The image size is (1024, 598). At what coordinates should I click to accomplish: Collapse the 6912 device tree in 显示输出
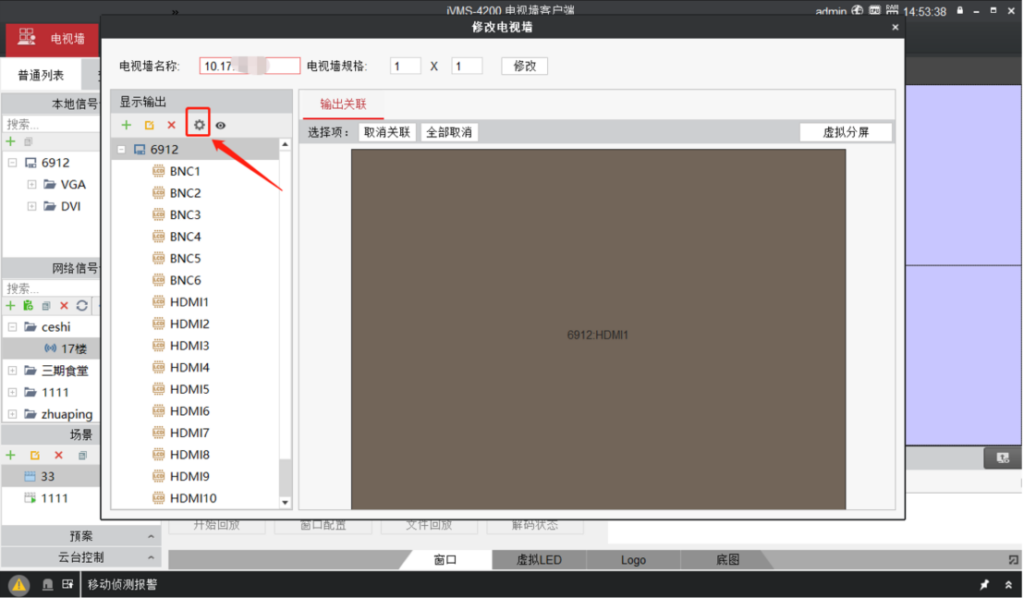point(122,150)
